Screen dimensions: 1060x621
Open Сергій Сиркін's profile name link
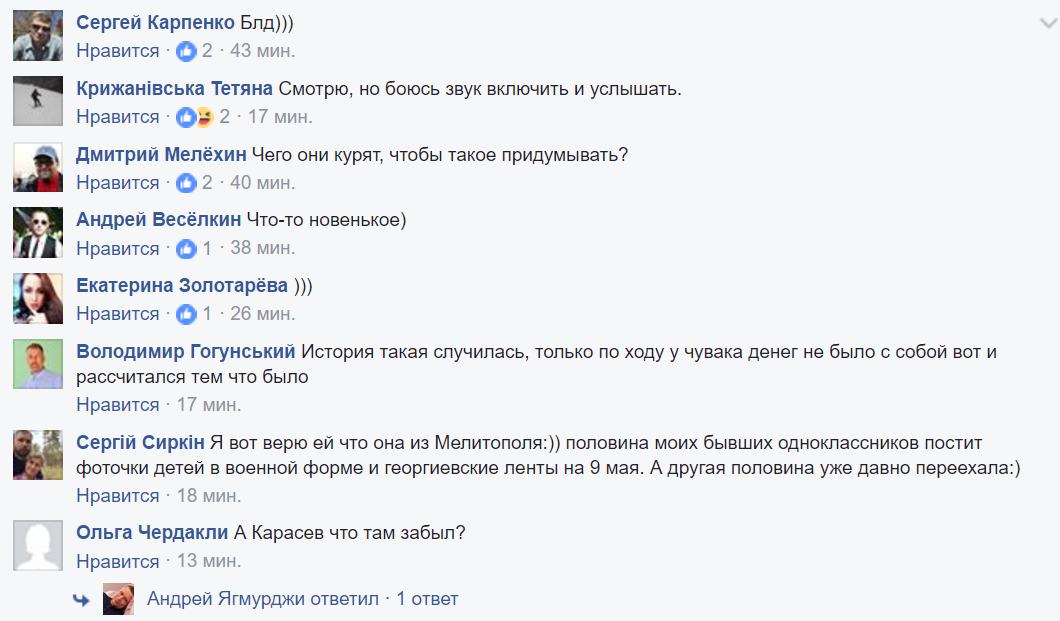click(x=140, y=443)
